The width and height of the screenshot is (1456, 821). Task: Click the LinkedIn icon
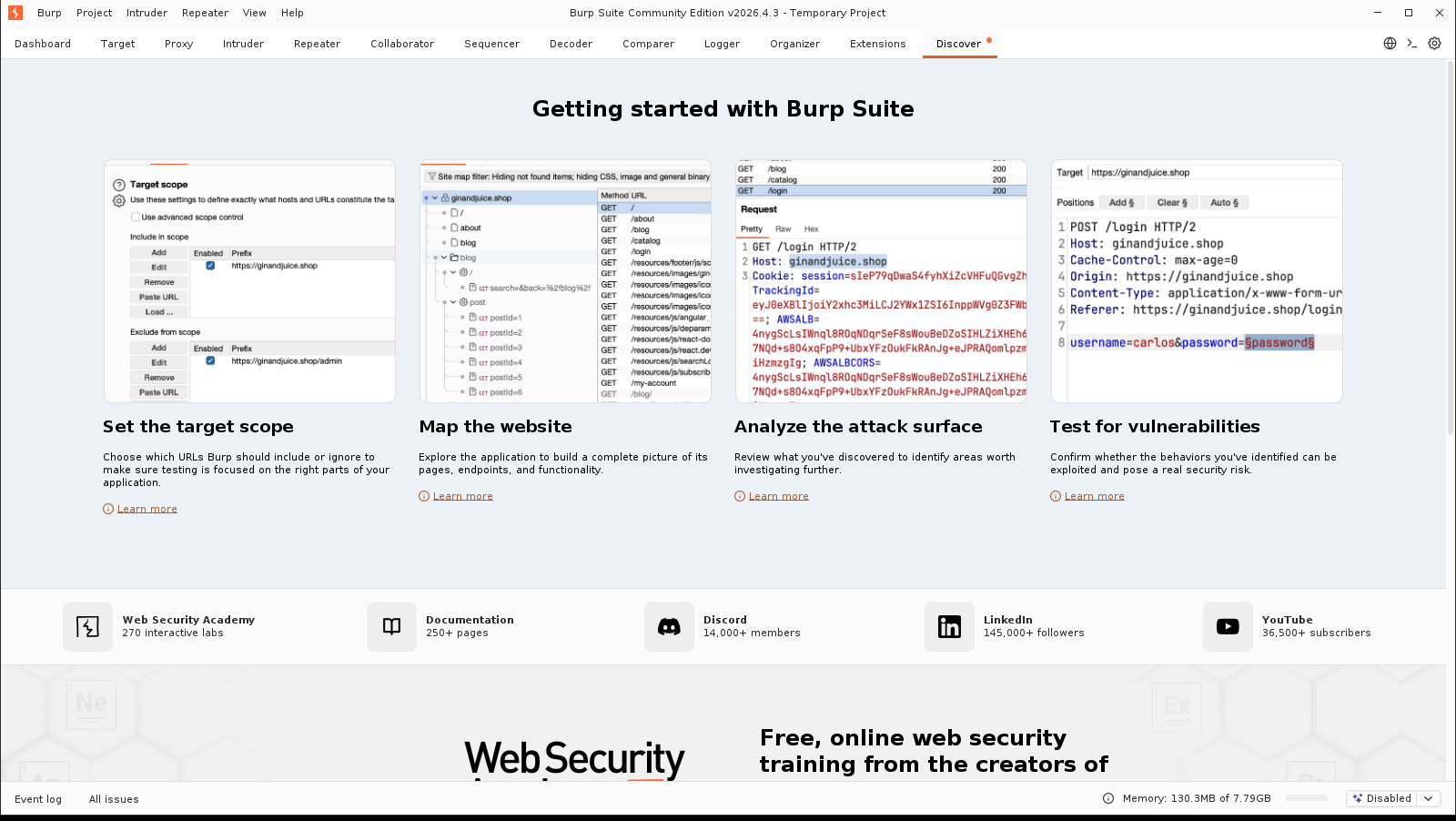[949, 626]
